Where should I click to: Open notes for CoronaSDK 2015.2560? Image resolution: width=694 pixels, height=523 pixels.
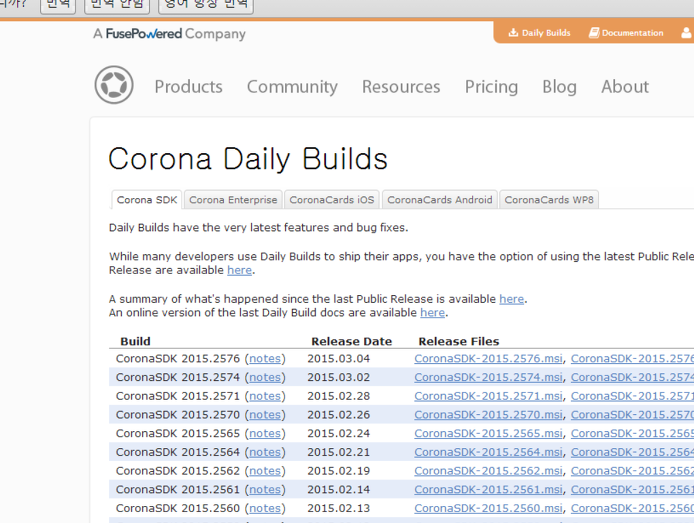(265, 509)
